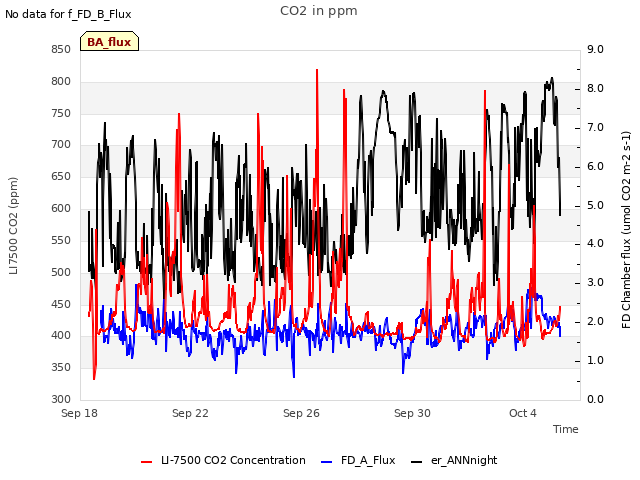
Task: Click the Time x-axis label
Action: point(566,429)
